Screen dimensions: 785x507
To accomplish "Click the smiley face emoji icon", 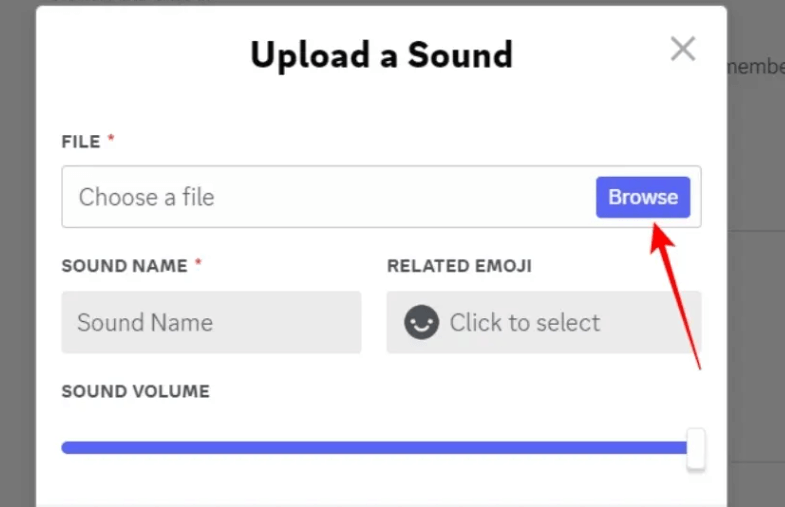I will click(421, 322).
